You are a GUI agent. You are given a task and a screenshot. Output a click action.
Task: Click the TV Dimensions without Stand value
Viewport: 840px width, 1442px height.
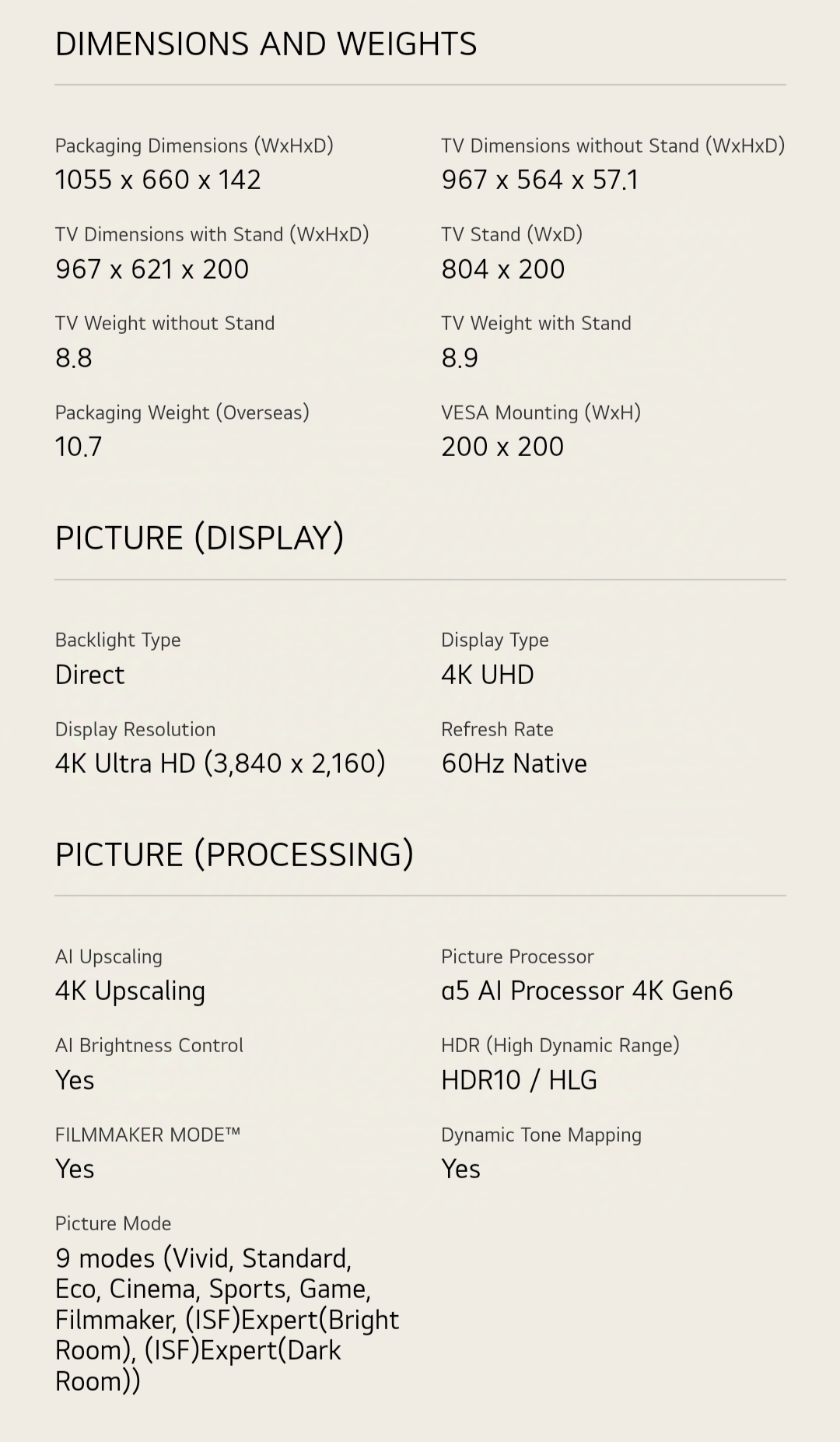(x=540, y=180)
